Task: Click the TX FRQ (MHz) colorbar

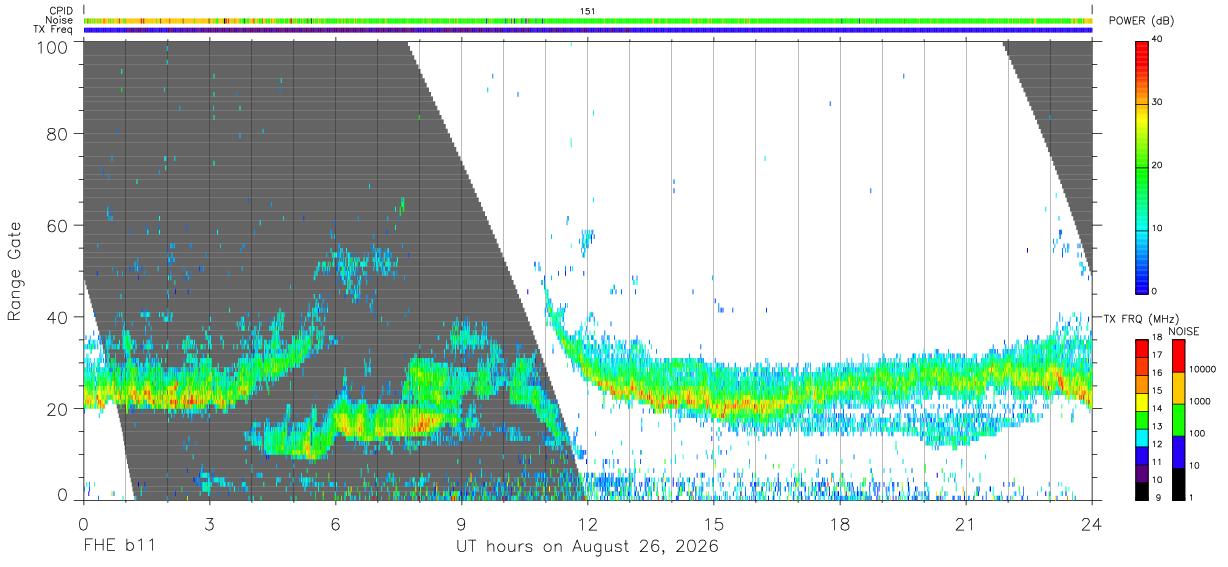Action: [x=1141, y=419]
